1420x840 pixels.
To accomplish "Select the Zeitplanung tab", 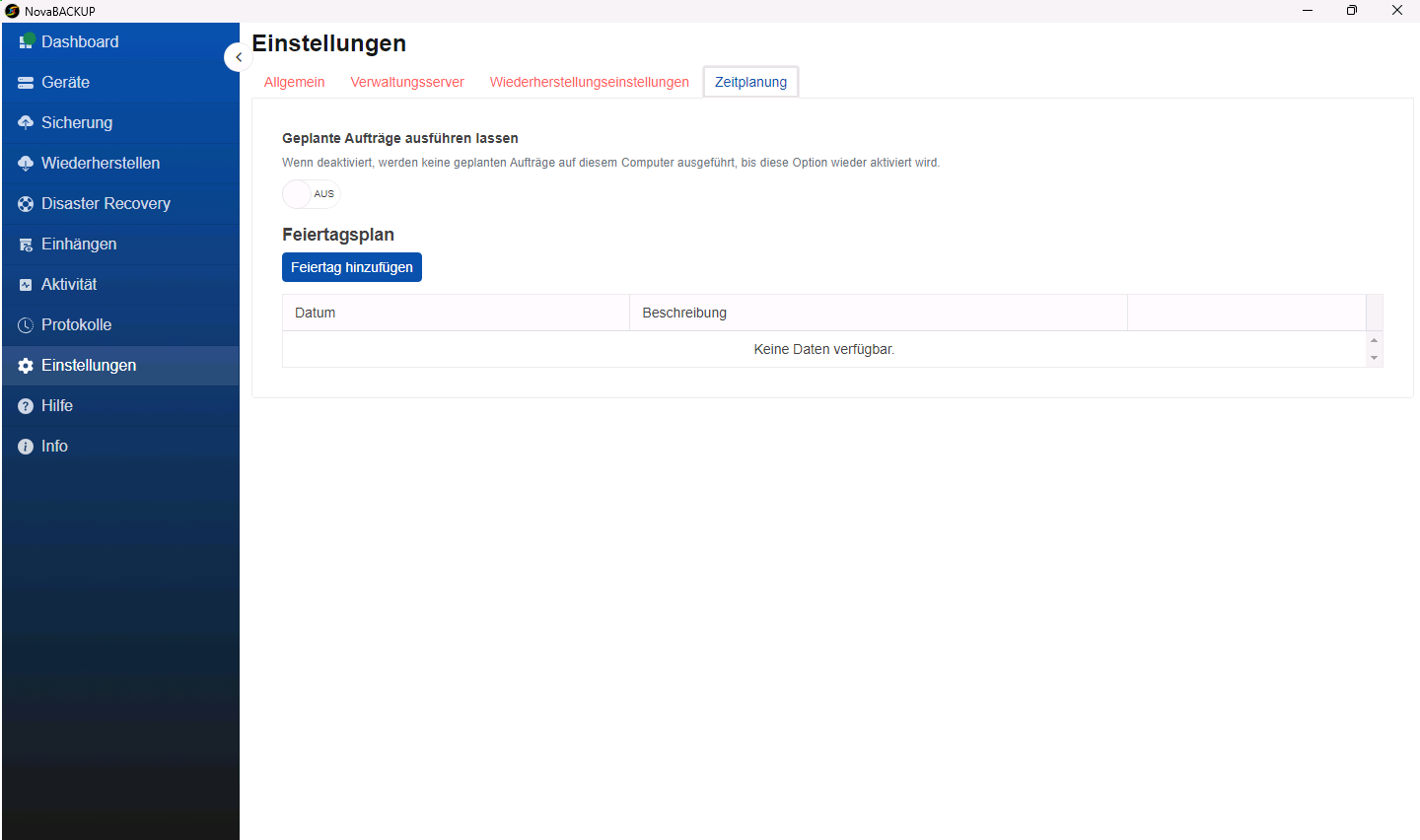I will click(x=750, y=82).
